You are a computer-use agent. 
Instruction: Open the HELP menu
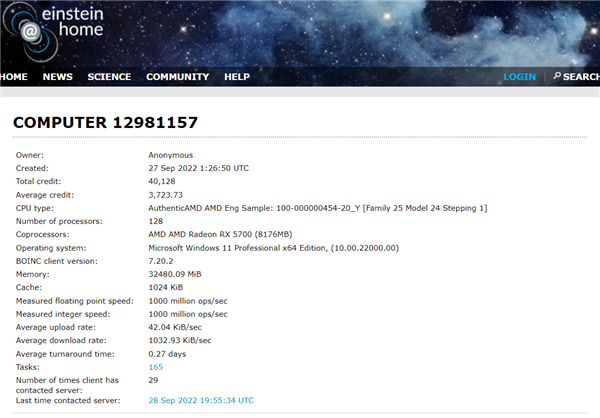pyautogui.click(x=237, y=77)
